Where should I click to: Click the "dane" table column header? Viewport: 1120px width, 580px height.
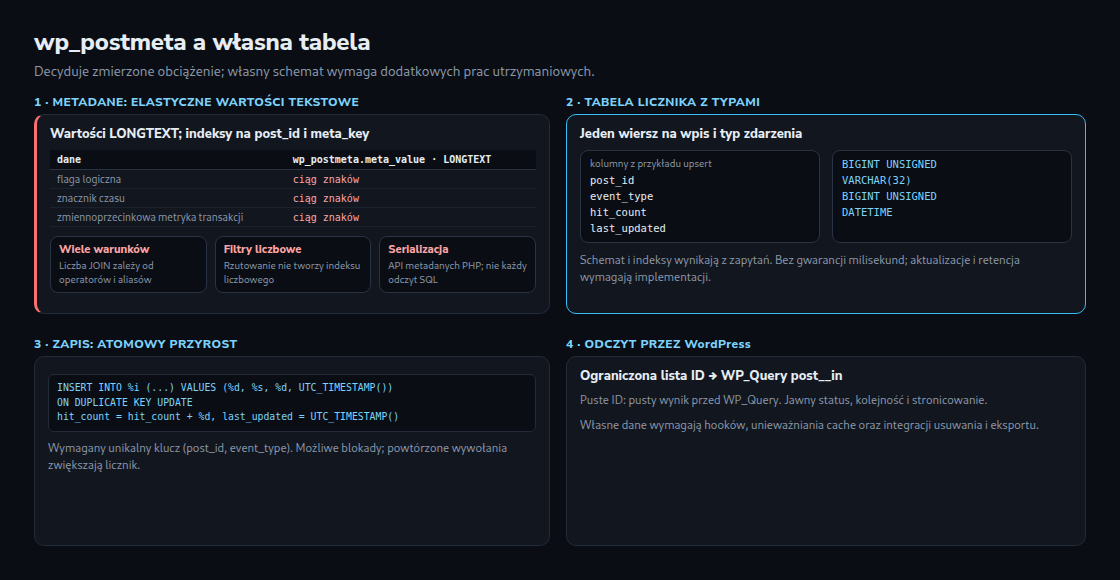pos(69,159)
